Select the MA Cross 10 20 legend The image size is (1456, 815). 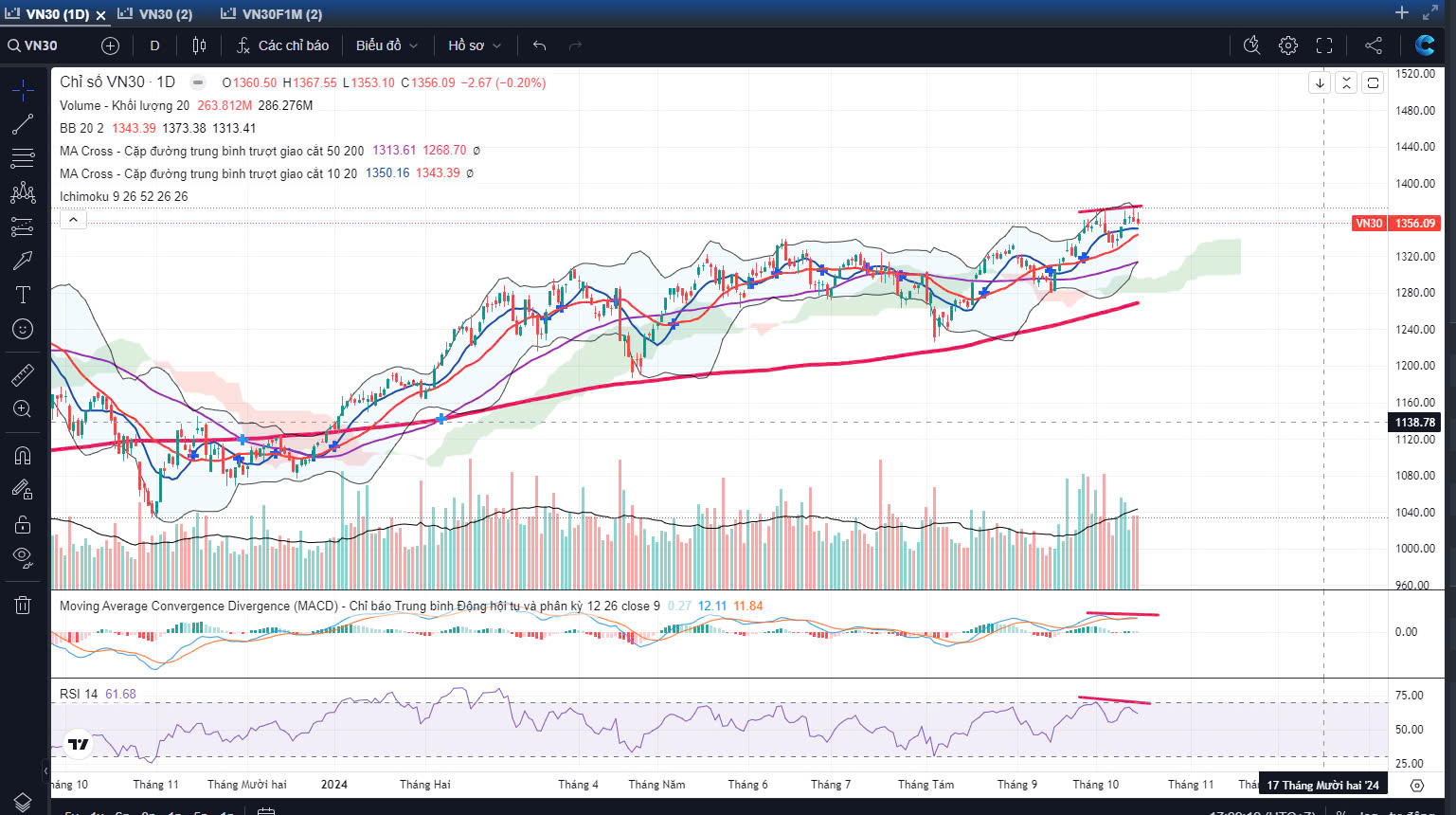pos(208,173)
